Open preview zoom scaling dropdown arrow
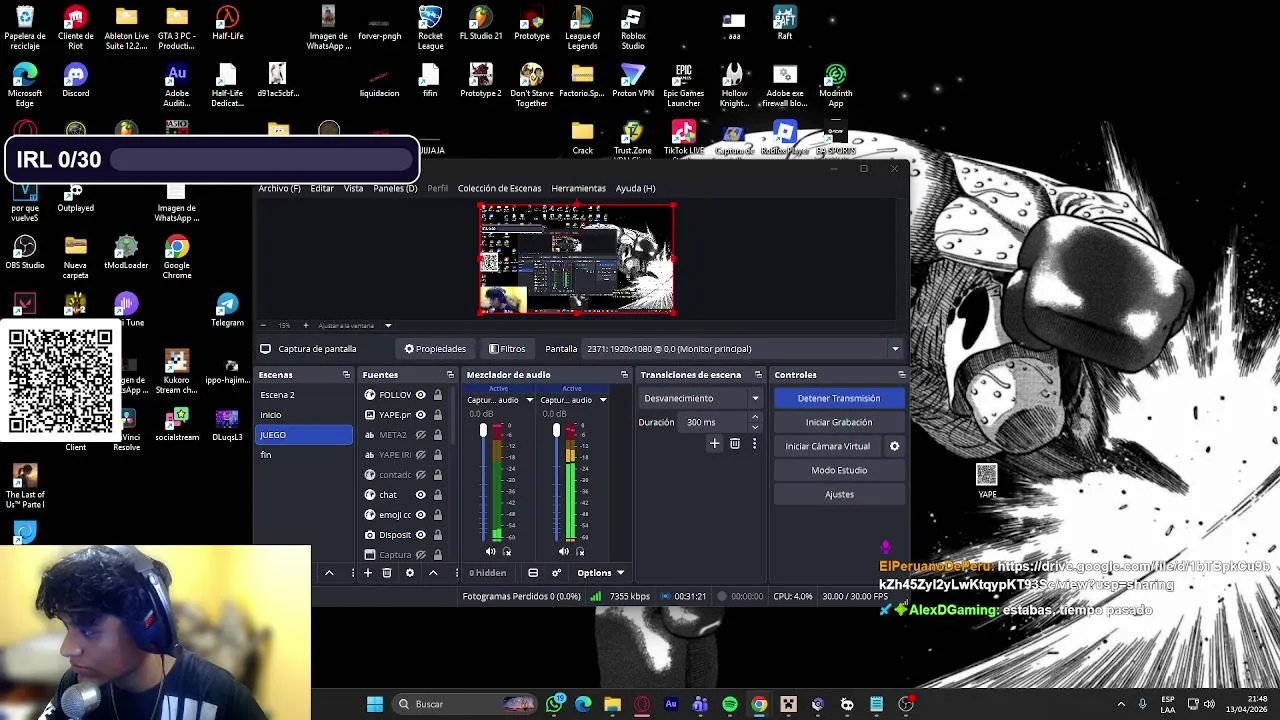 [x=388, y=325]
